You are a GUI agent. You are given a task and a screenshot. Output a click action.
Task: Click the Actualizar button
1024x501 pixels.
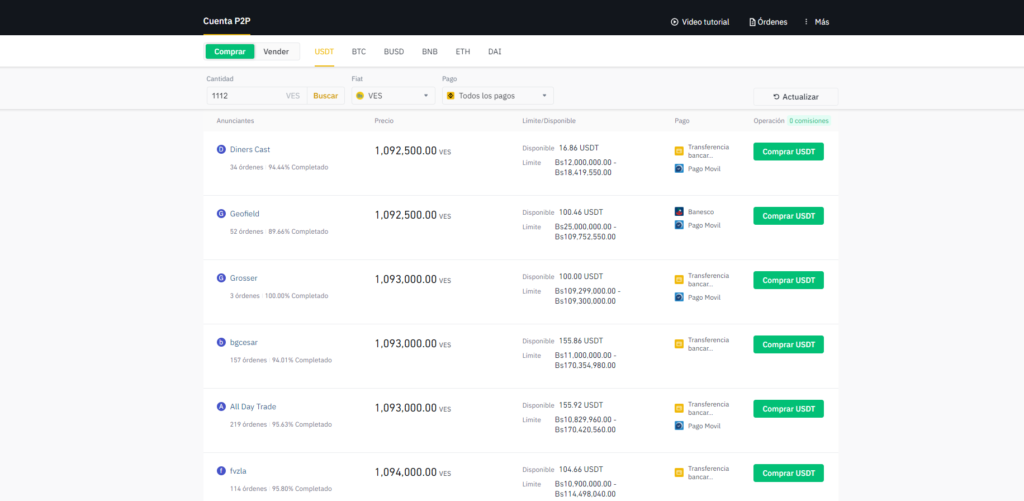tap(795, 97)
